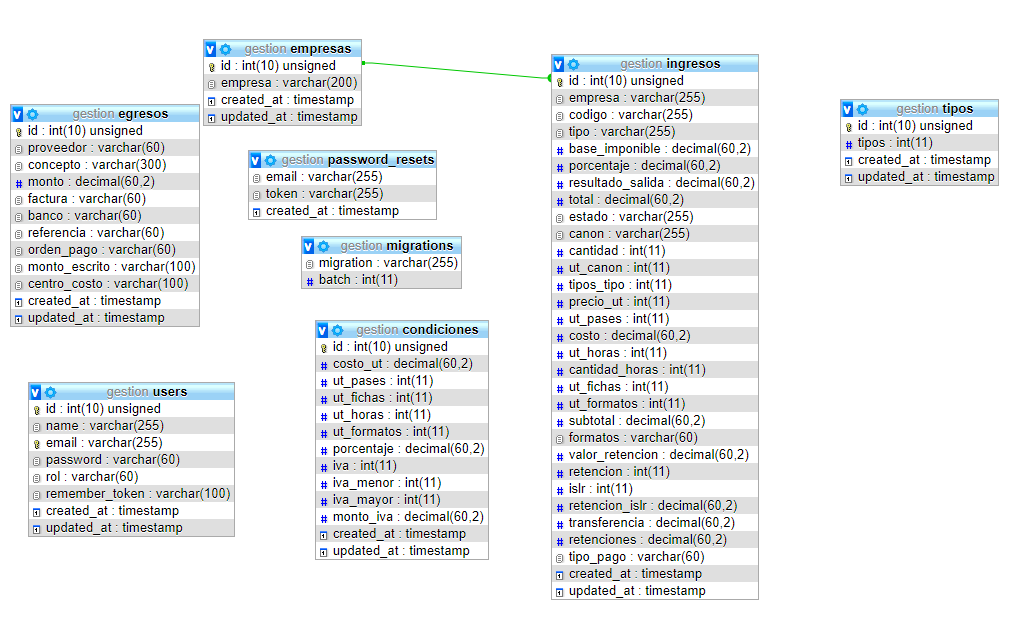Click the numeric hash icon beside egresos monto
Screen dimensions: 1030x625
click(x=18, y=183)
